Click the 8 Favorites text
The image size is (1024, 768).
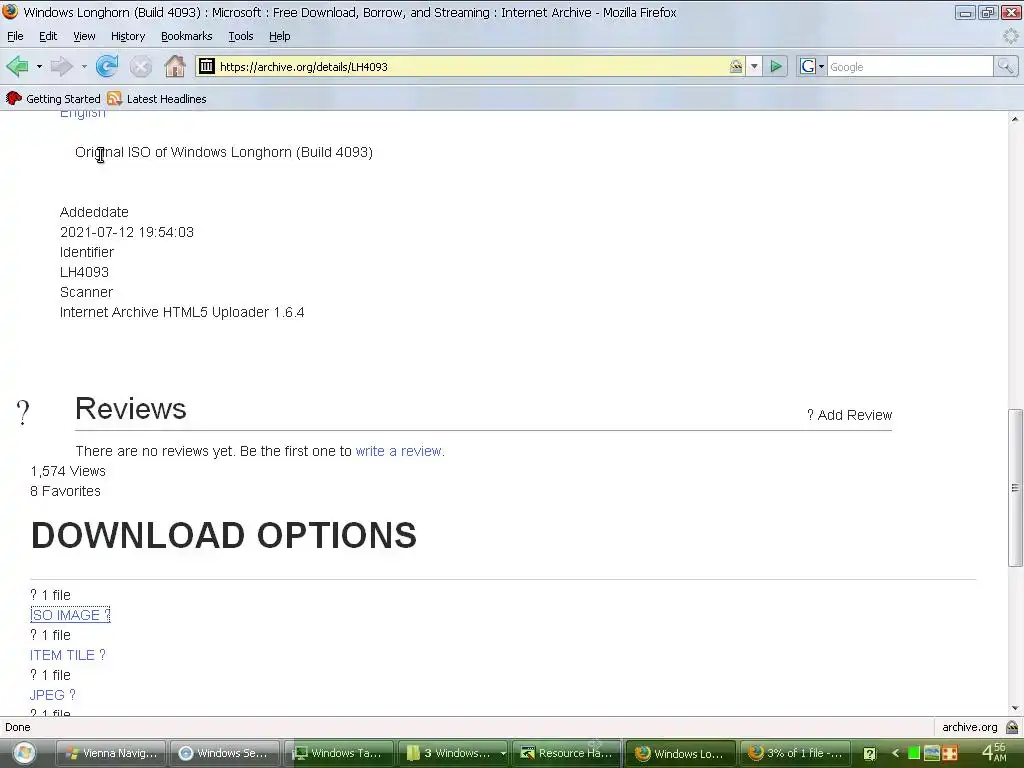tap(65, 491)
